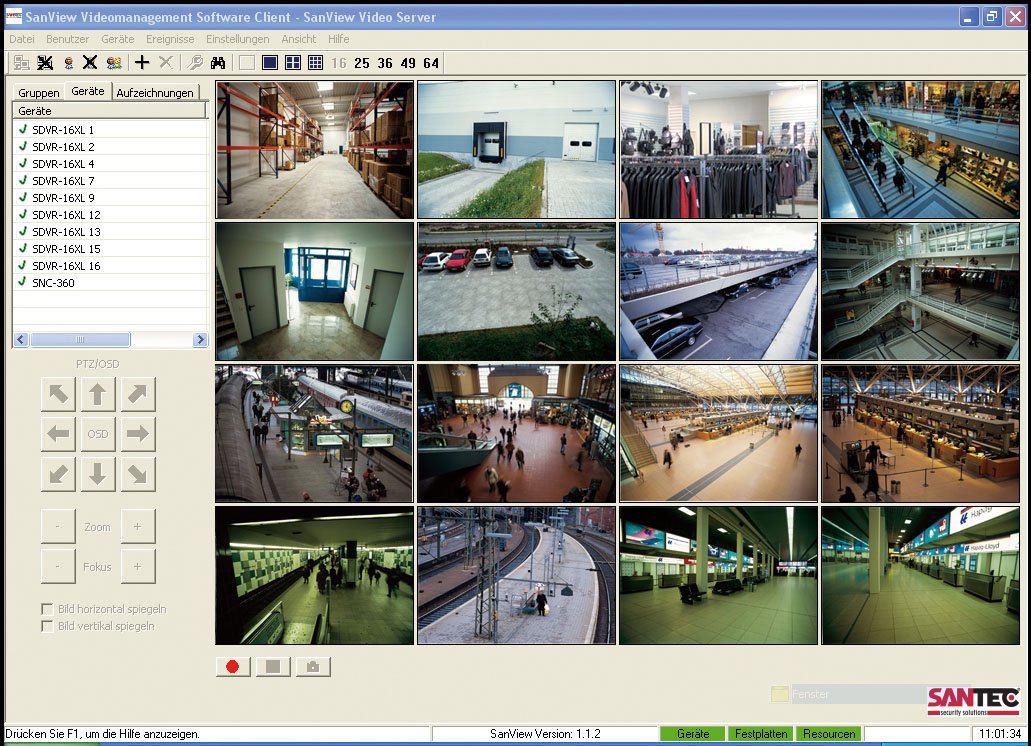
Task: Click the camera snapshot button
Action: point(313,667)
